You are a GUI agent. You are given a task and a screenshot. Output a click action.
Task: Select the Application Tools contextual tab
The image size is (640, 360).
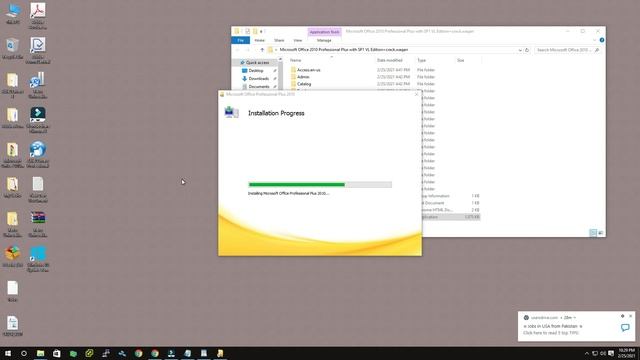324,32
